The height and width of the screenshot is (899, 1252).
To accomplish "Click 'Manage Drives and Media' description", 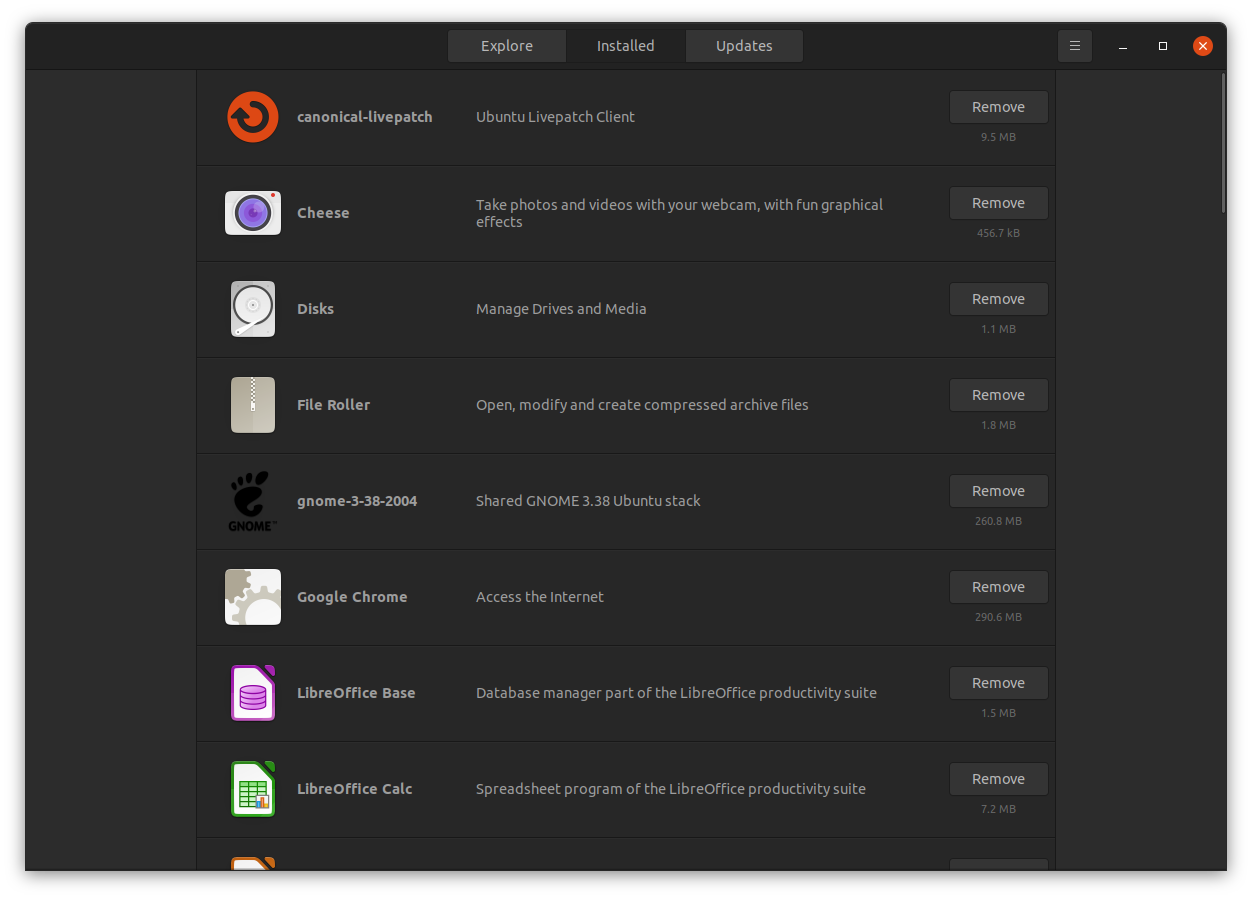I will (x=561, y=309).
